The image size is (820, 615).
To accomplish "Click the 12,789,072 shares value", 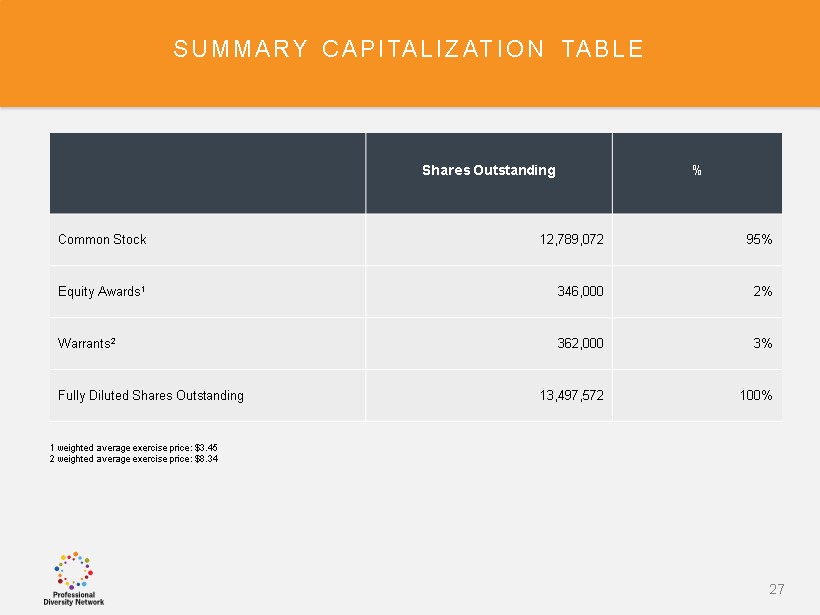I will coord(564,240).
